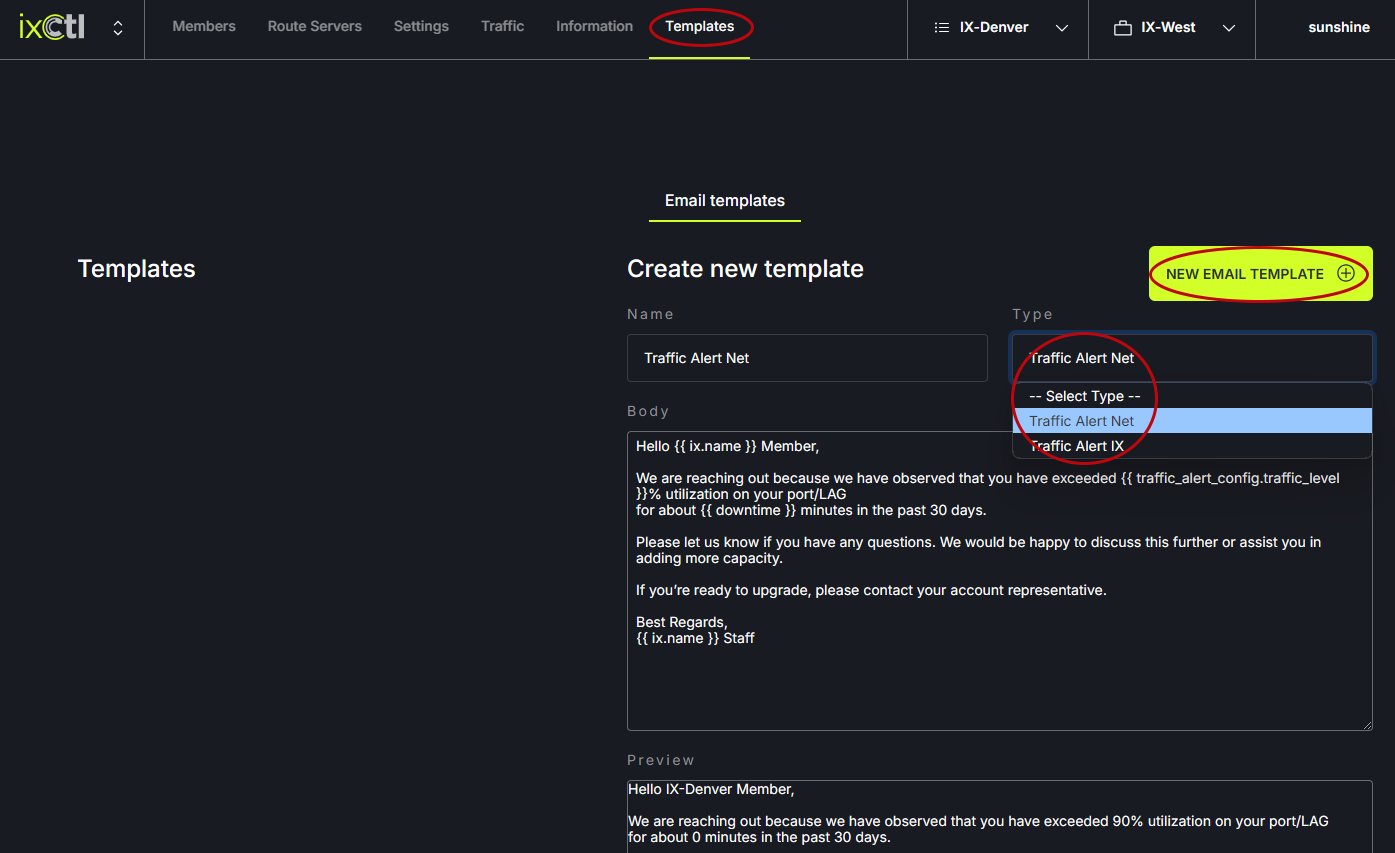Open the switcher arrows beside the ixctl logo
Image resolution: width=1395 pixels, height=853 pixels.
coord(118,28)
